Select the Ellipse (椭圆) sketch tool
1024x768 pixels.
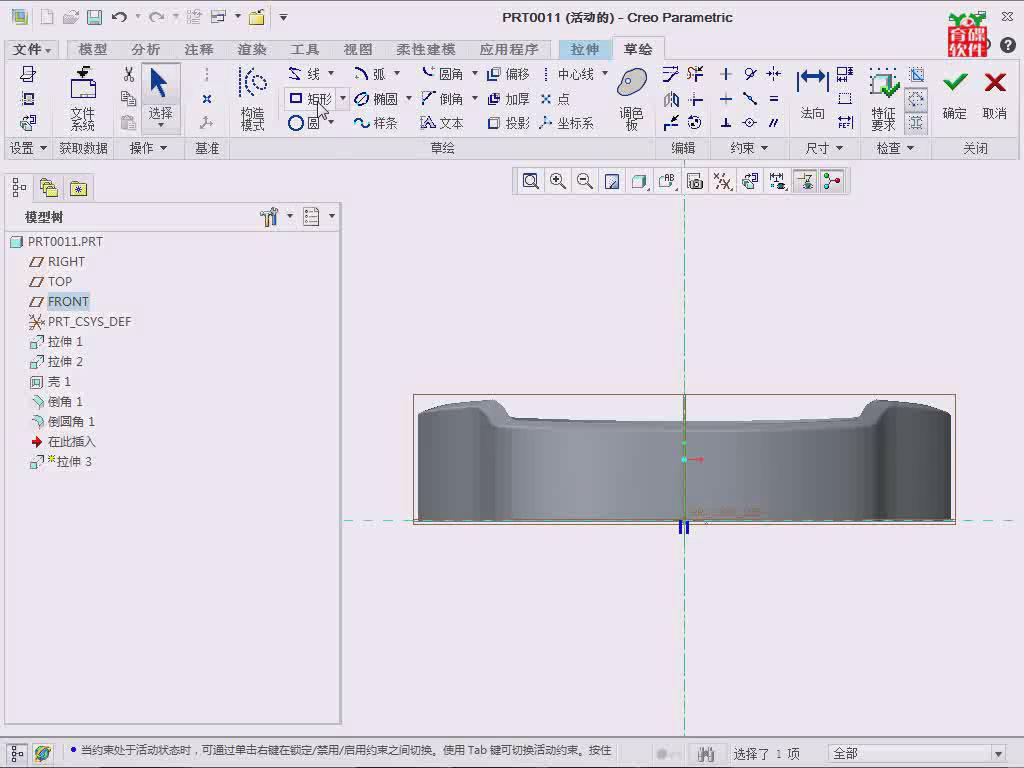click(376, 99)
